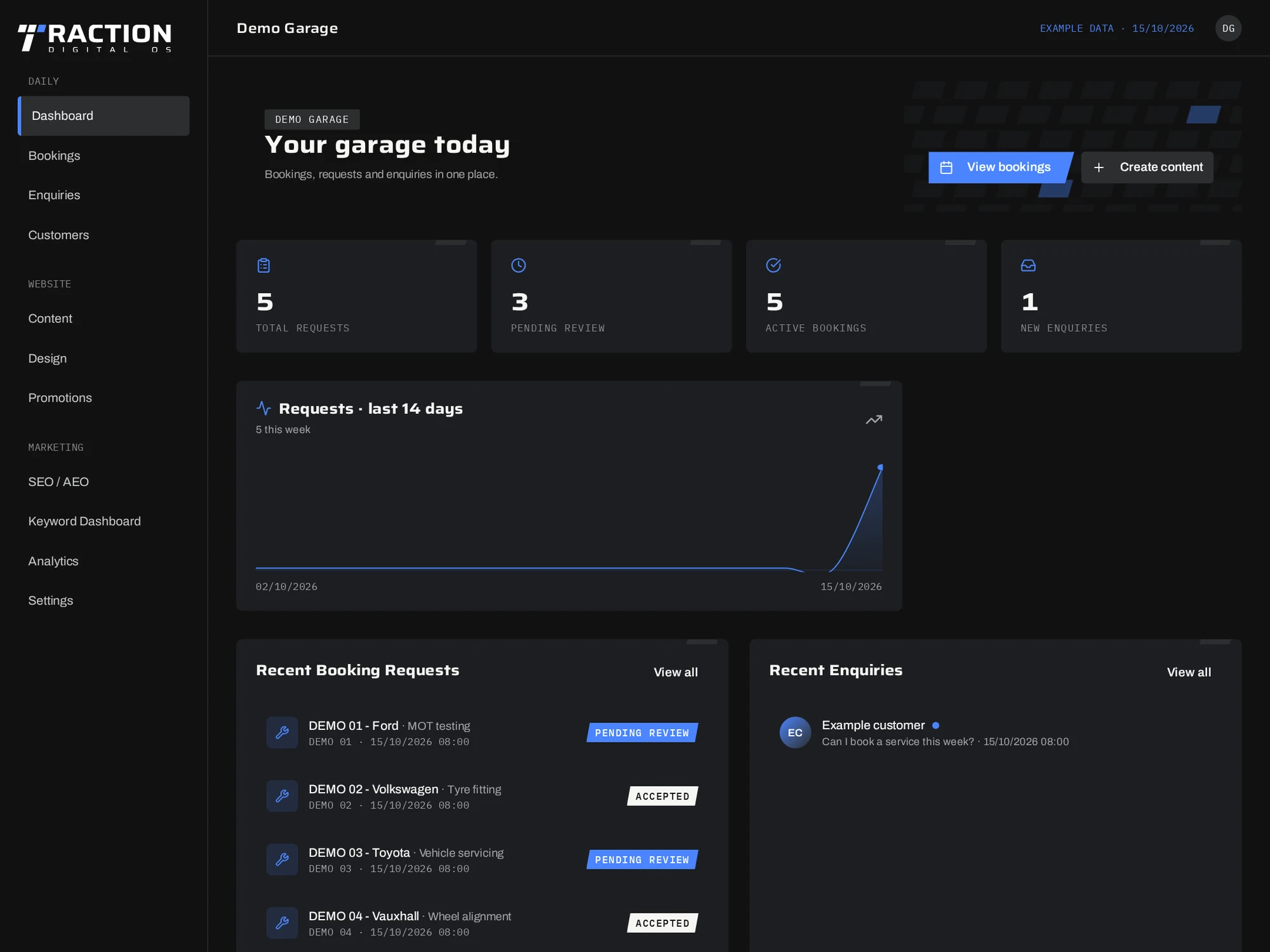Open the Design section
Viewport: 1270px width, 952px height.
click(x=104, y=359)
